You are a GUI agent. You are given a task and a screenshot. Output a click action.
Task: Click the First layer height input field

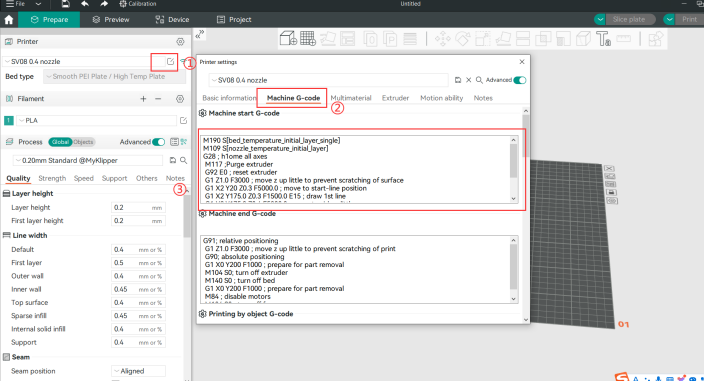tap(138, 221)
